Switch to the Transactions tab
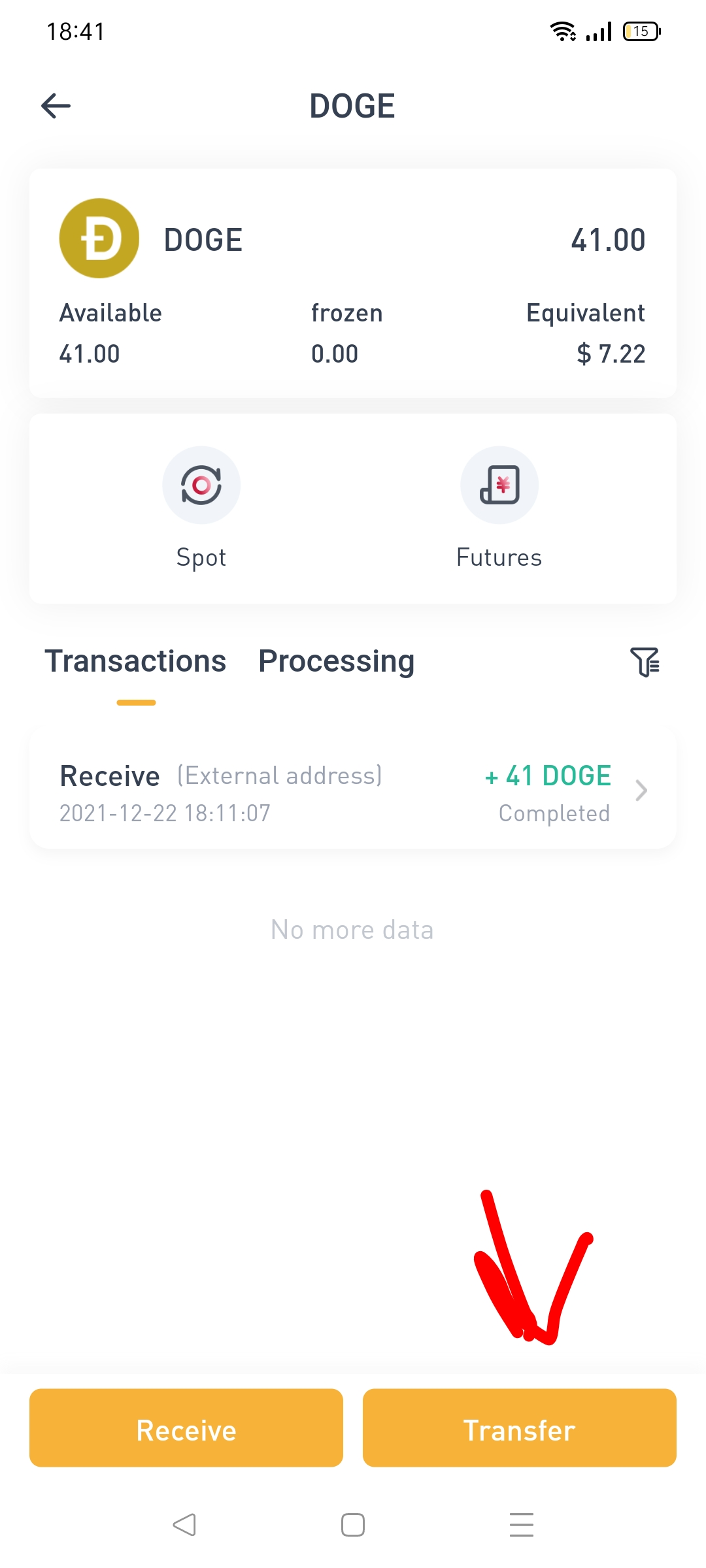The height and width of the screenshot is (1568, 706). tap(135, 661)
